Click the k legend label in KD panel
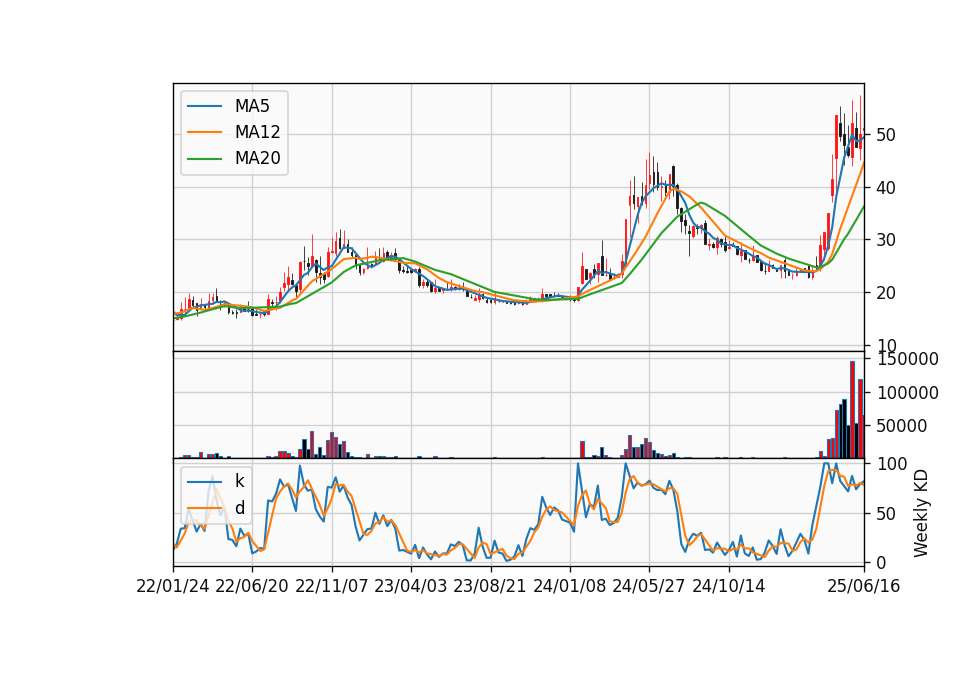 239,481
